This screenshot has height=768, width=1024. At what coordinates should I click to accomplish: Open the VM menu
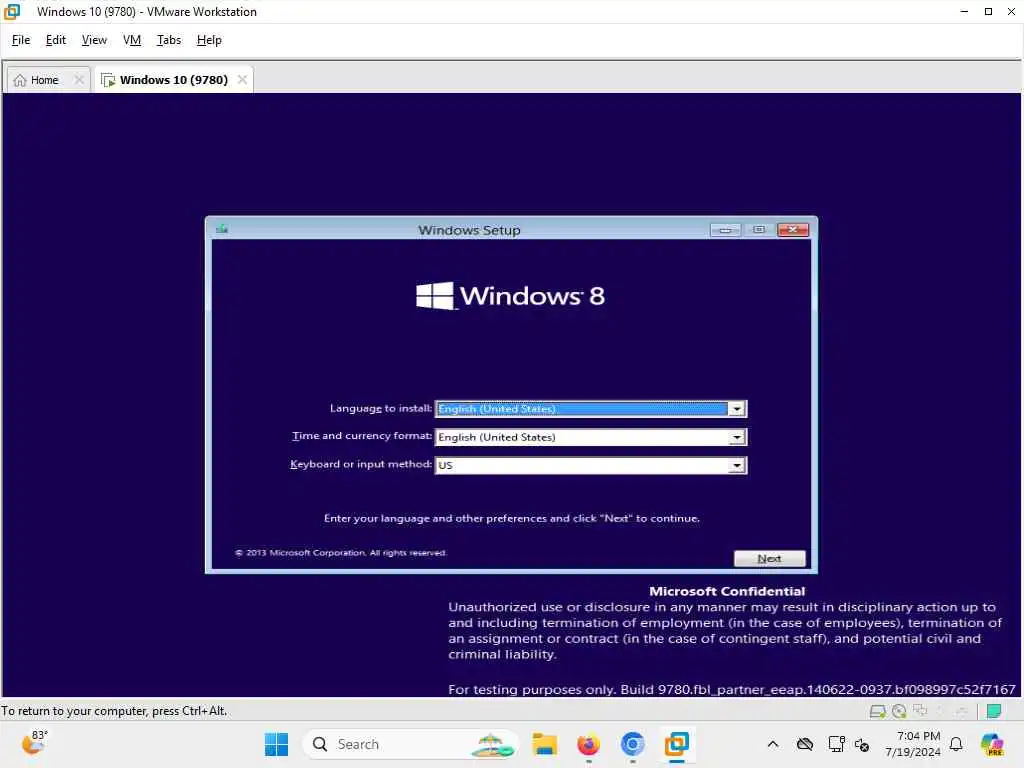click(x=132, y=40)
